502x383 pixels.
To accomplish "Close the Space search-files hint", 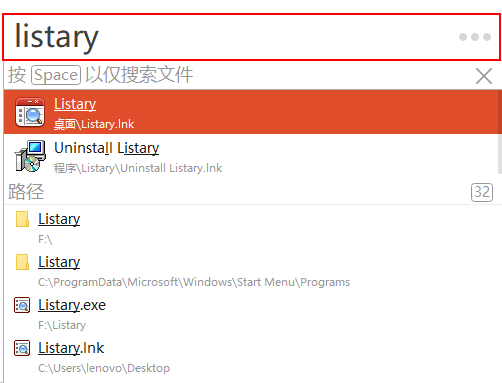I will [484, 76].
